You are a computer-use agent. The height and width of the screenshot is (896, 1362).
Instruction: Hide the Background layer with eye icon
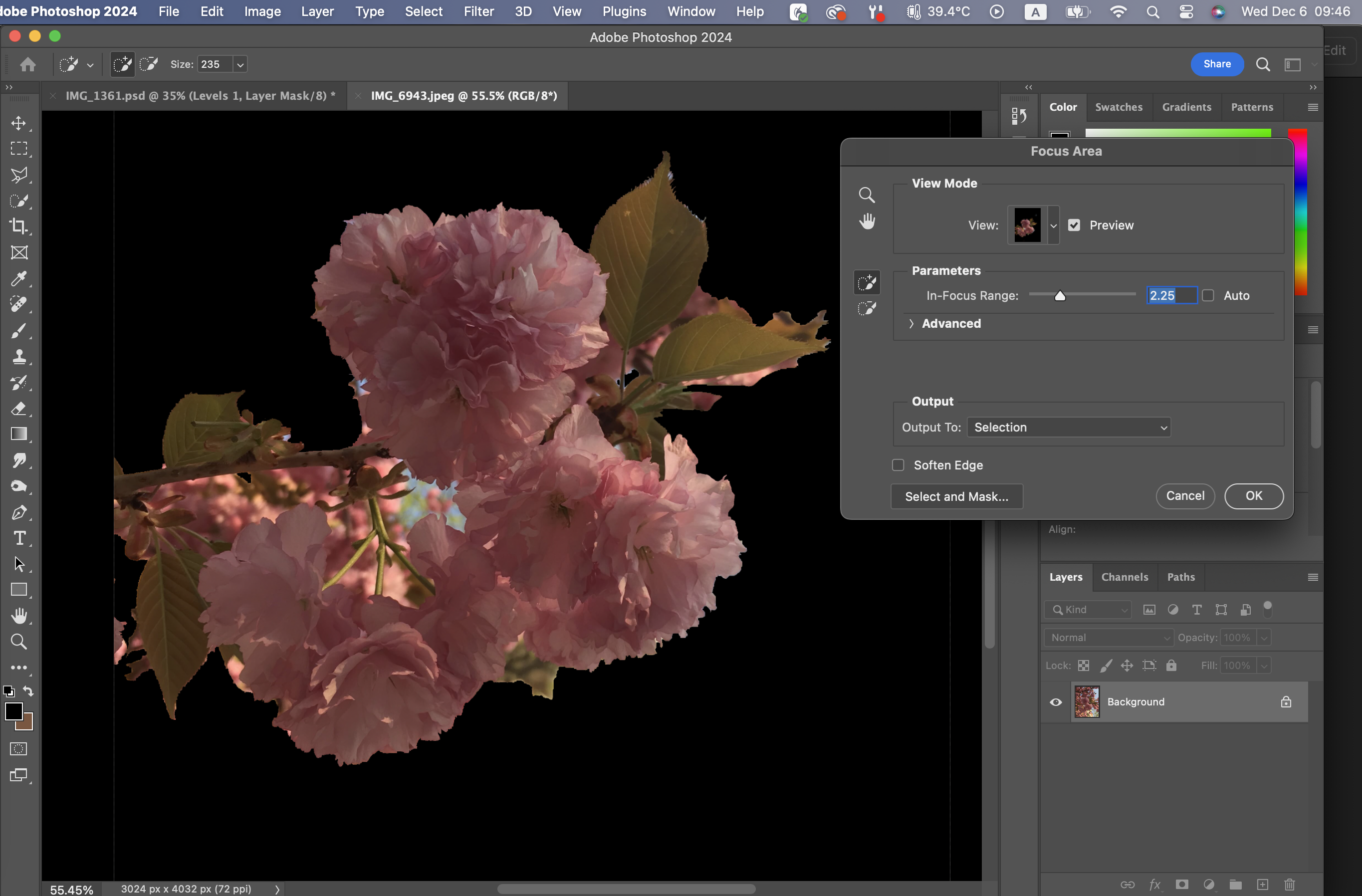(1056, 702)
